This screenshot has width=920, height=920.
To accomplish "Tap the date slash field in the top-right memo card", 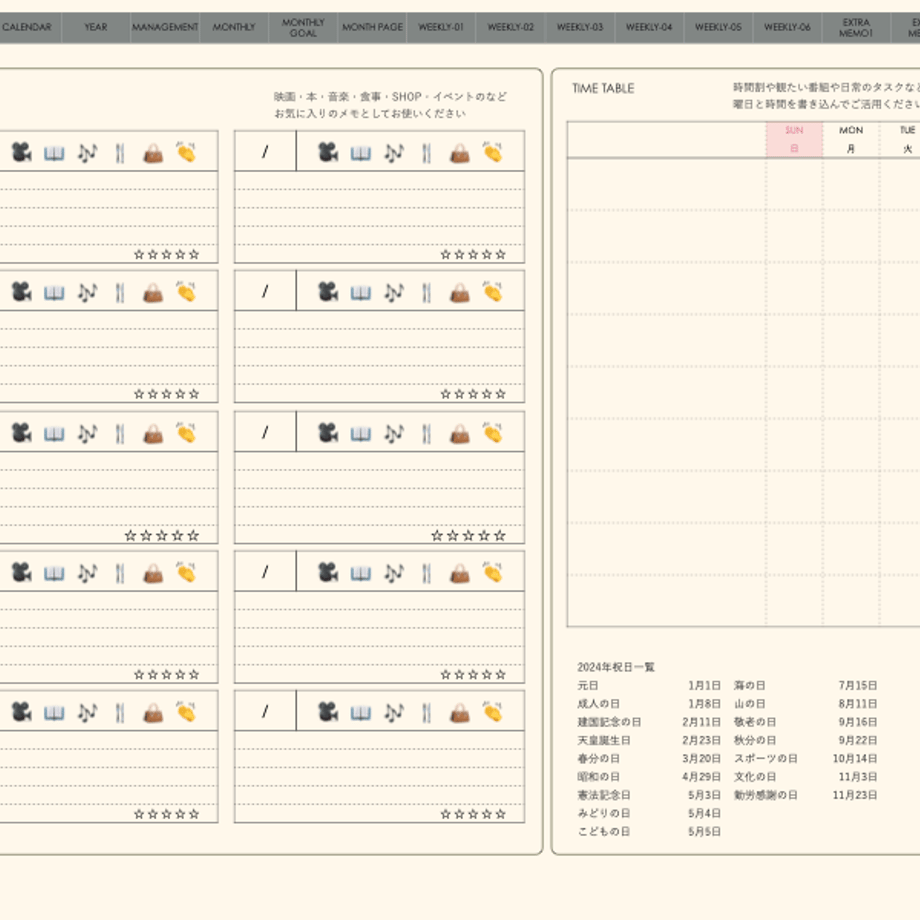I will [x=265, y=151].
